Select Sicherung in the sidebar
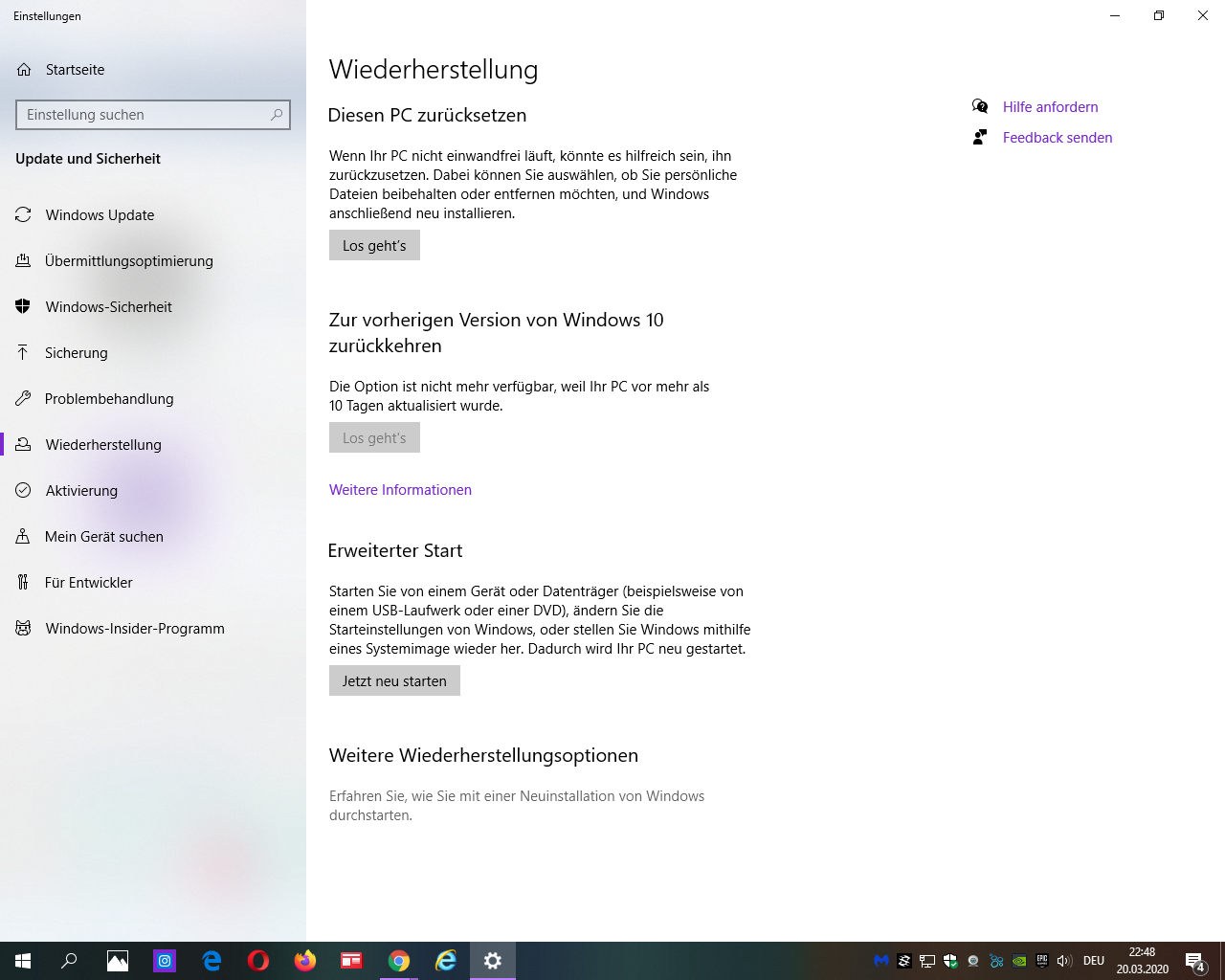 [x=153, y=353]
